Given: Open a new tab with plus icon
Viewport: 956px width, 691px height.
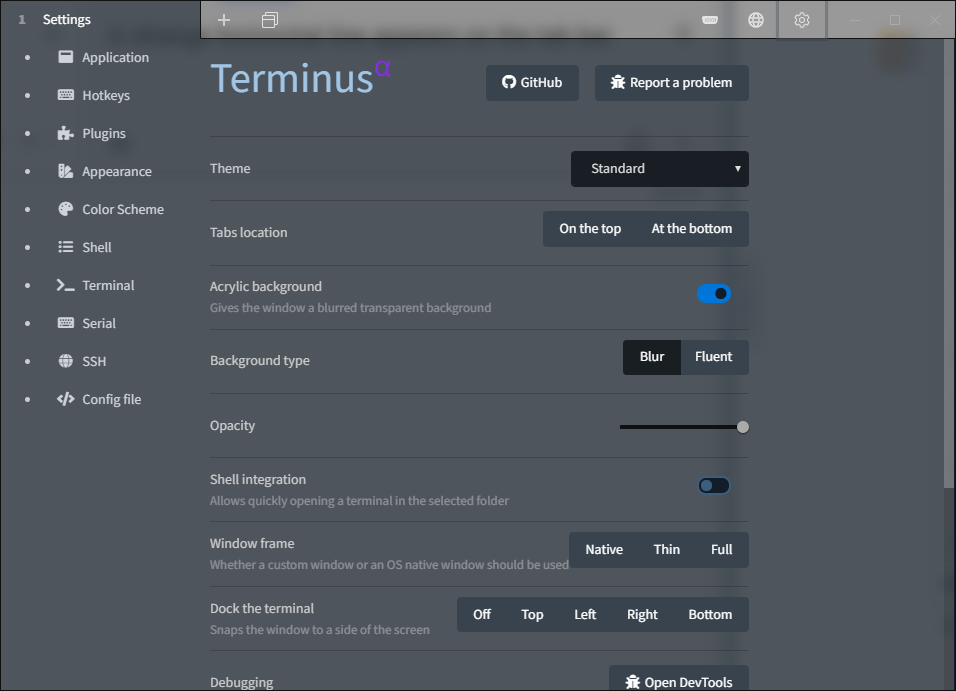Looking at the screenshot, I should click(x=224, y=20).
